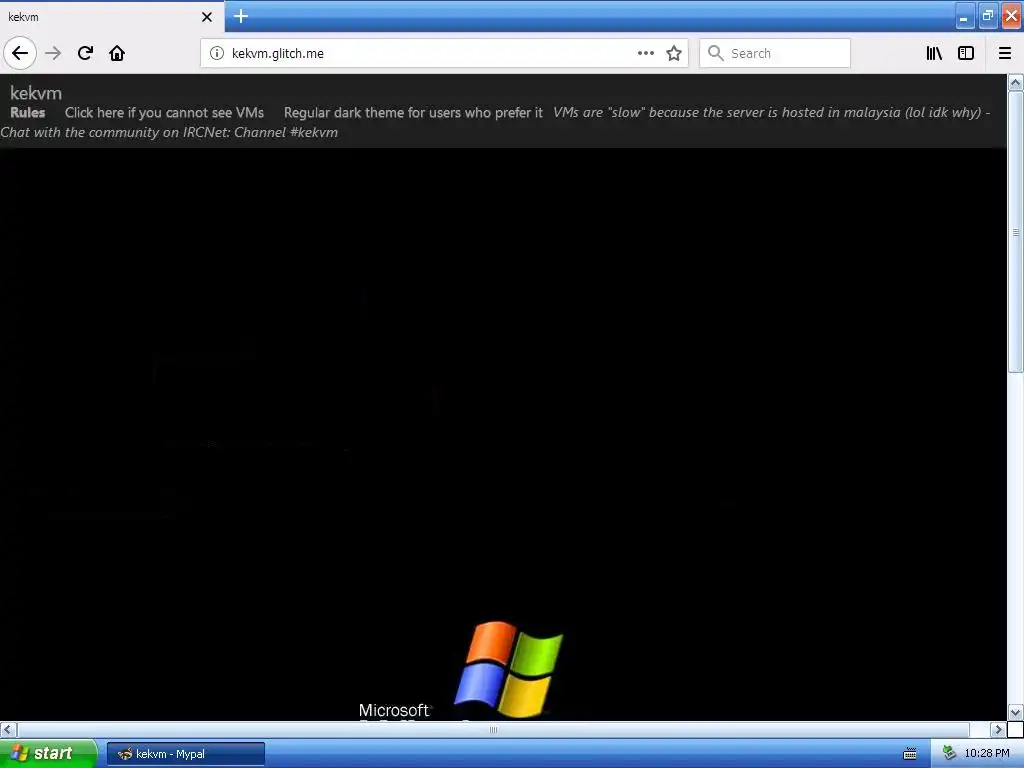Click 'Click here if you cannot see VMs'
Image resolution: width=1024 pixels, height=768 pixels.
click(x=165, y=112)
